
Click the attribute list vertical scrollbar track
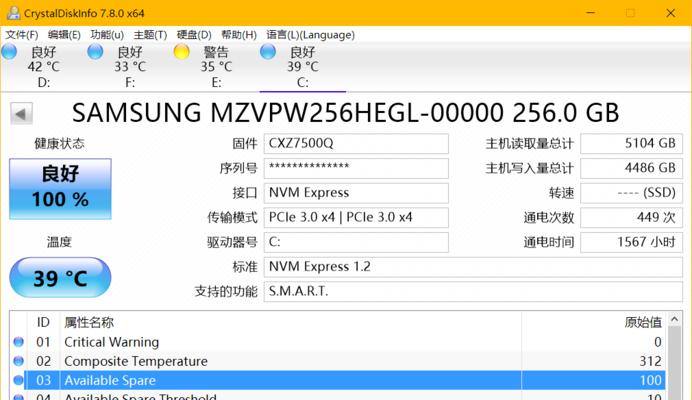tap(674, 363)
